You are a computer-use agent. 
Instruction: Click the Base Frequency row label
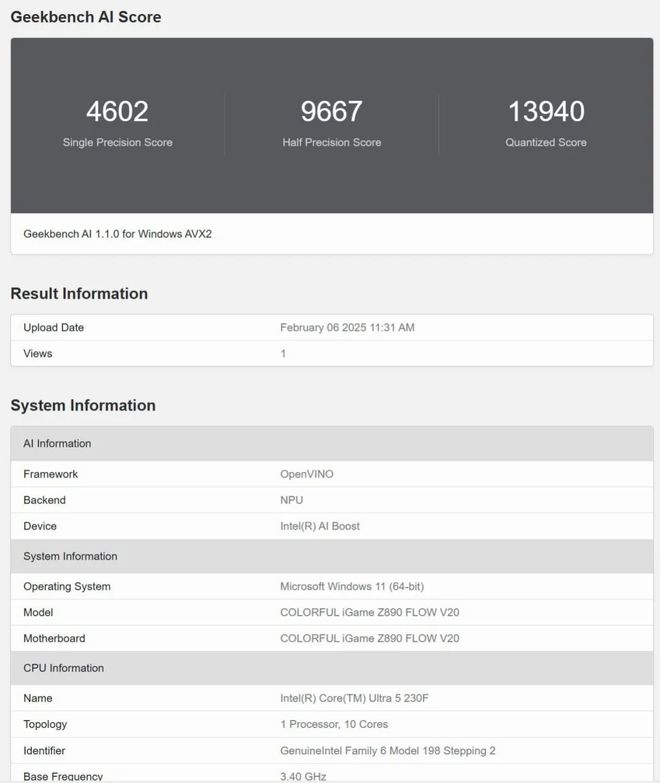pos(63,777)
